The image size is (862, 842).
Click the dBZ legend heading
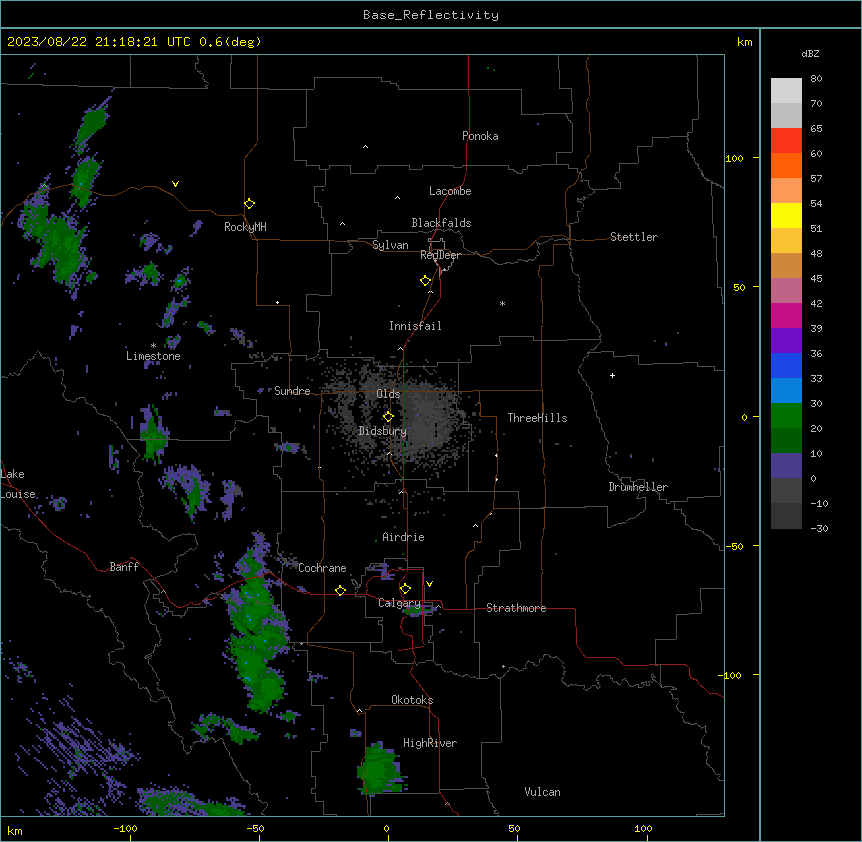tap(810, 53)
